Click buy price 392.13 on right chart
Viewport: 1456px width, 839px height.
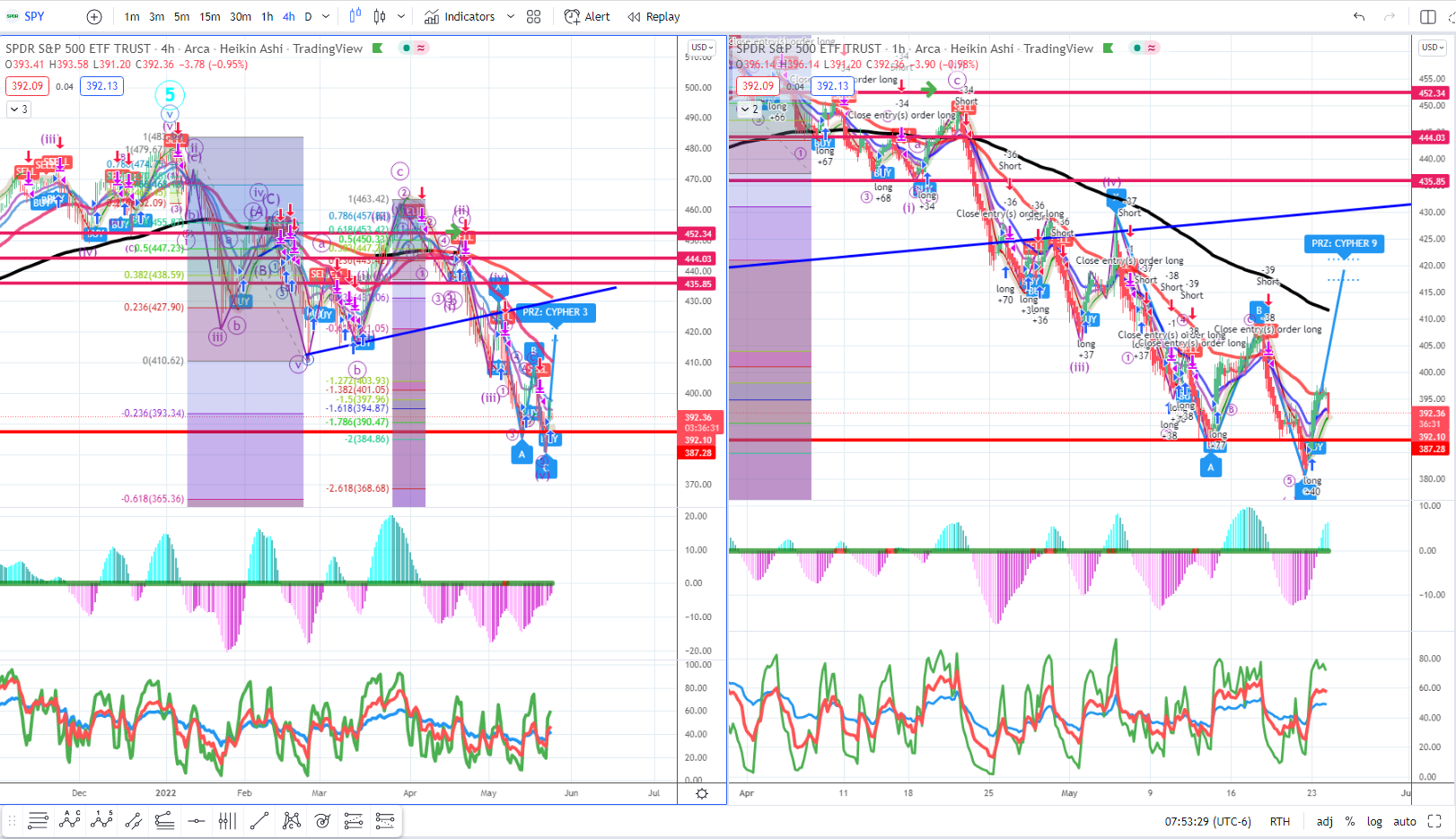[832, 86]
